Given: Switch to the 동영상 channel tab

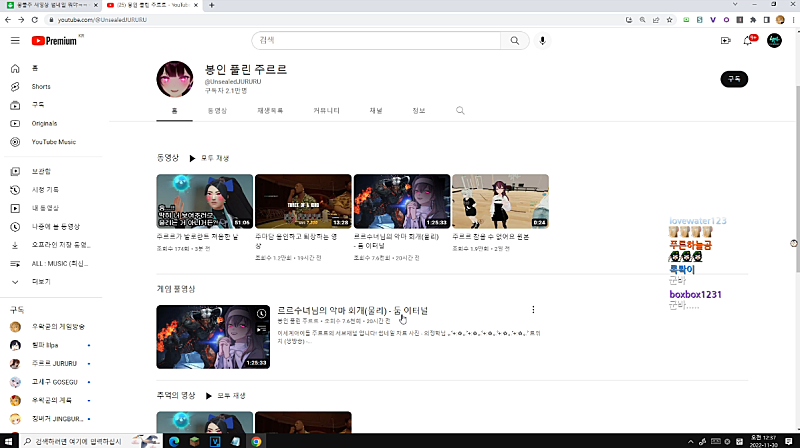Looking at the screenshot, I should 217,110.
